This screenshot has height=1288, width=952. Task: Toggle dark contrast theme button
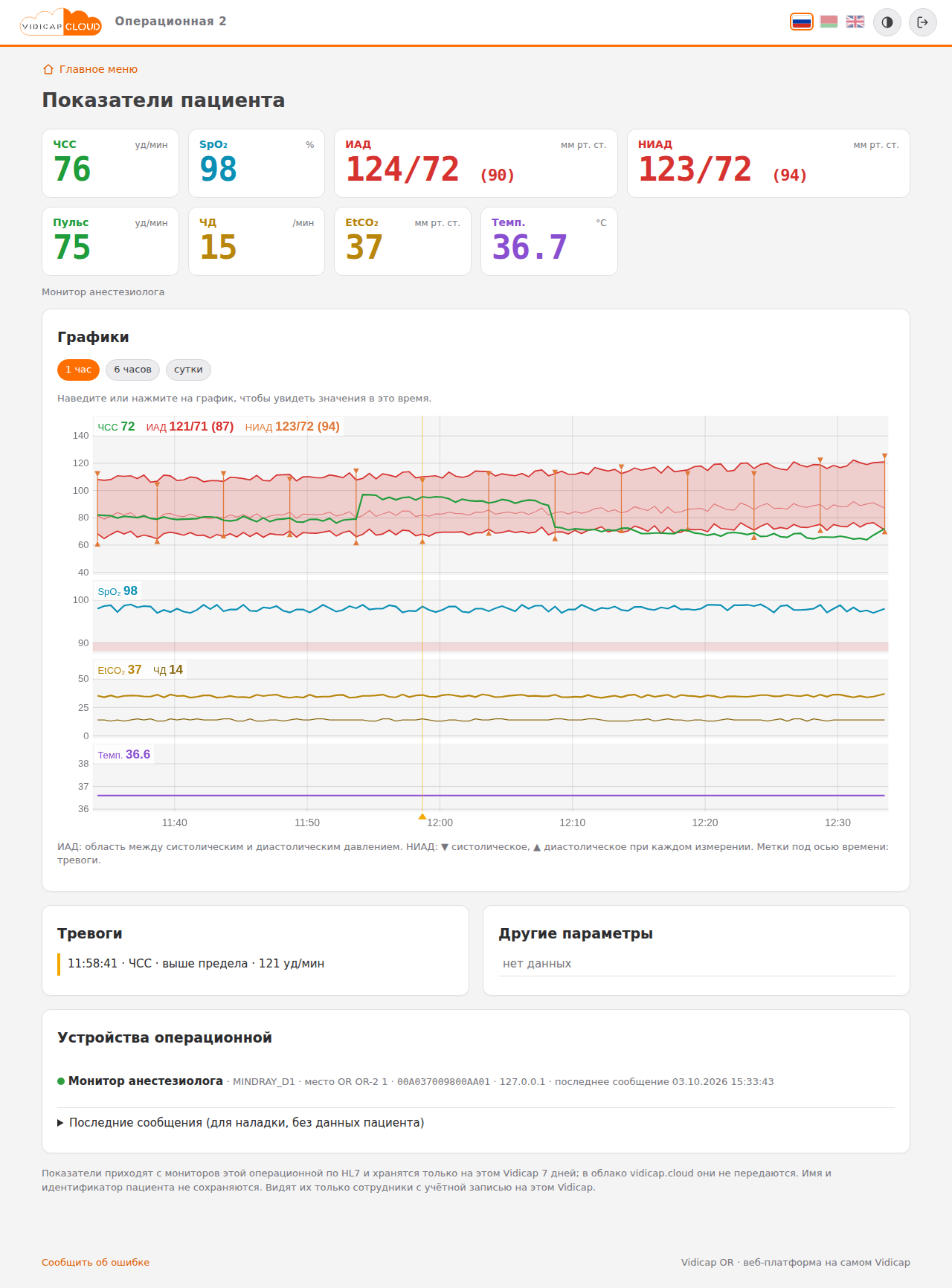(887, 22)
